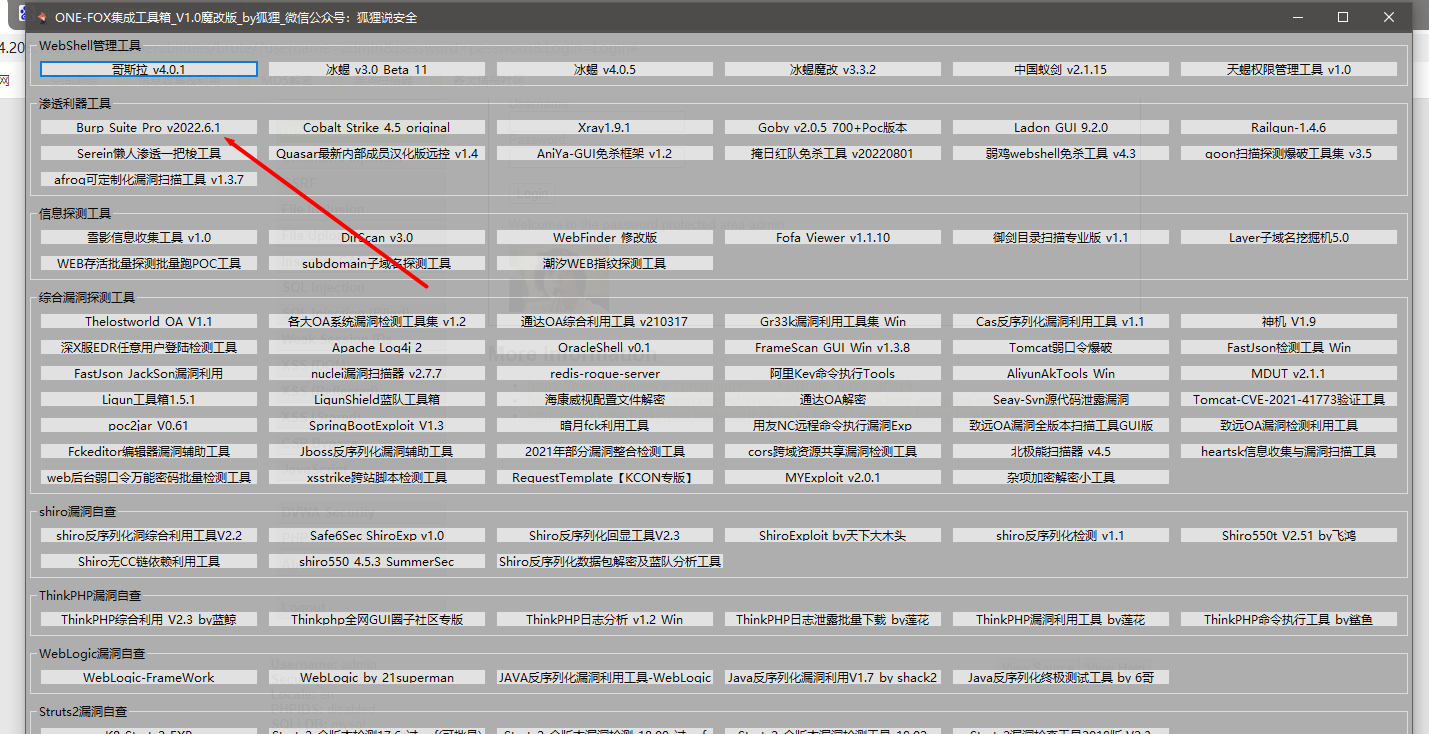
Task: Launch 神机 V1.9
Action: [1289, 322]
